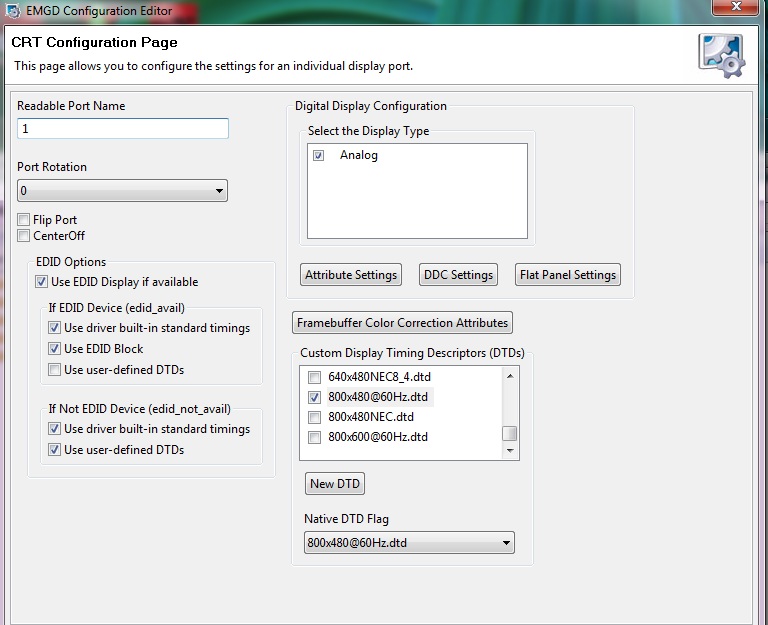Uncheck edid_not_avail Use user-defined DTDs

coord(54,450)
